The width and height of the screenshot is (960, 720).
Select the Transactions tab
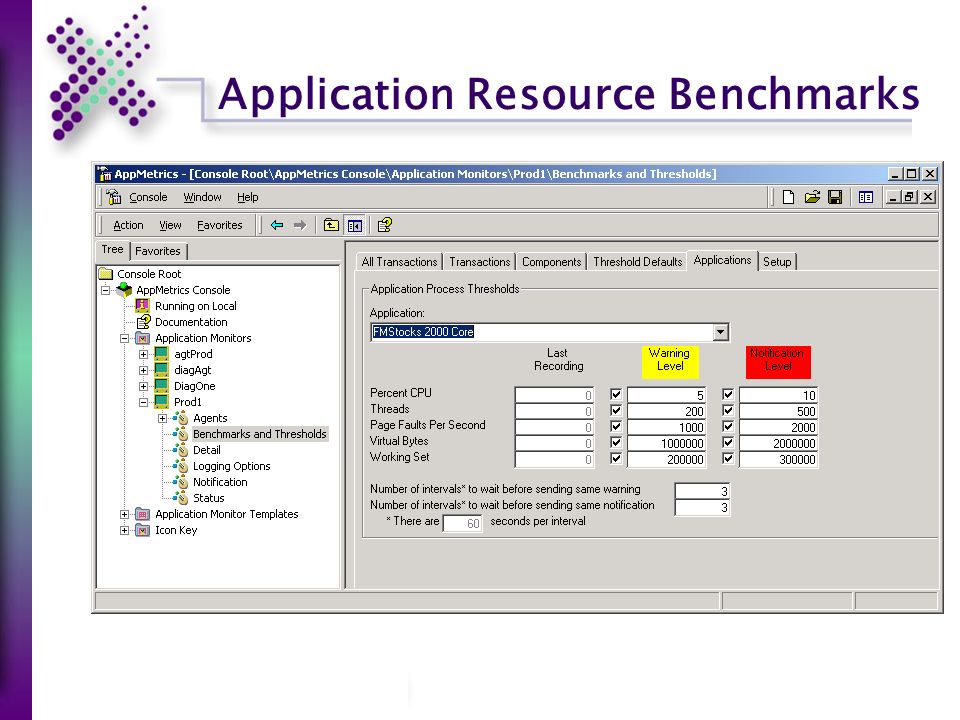(x=479, y=262)
